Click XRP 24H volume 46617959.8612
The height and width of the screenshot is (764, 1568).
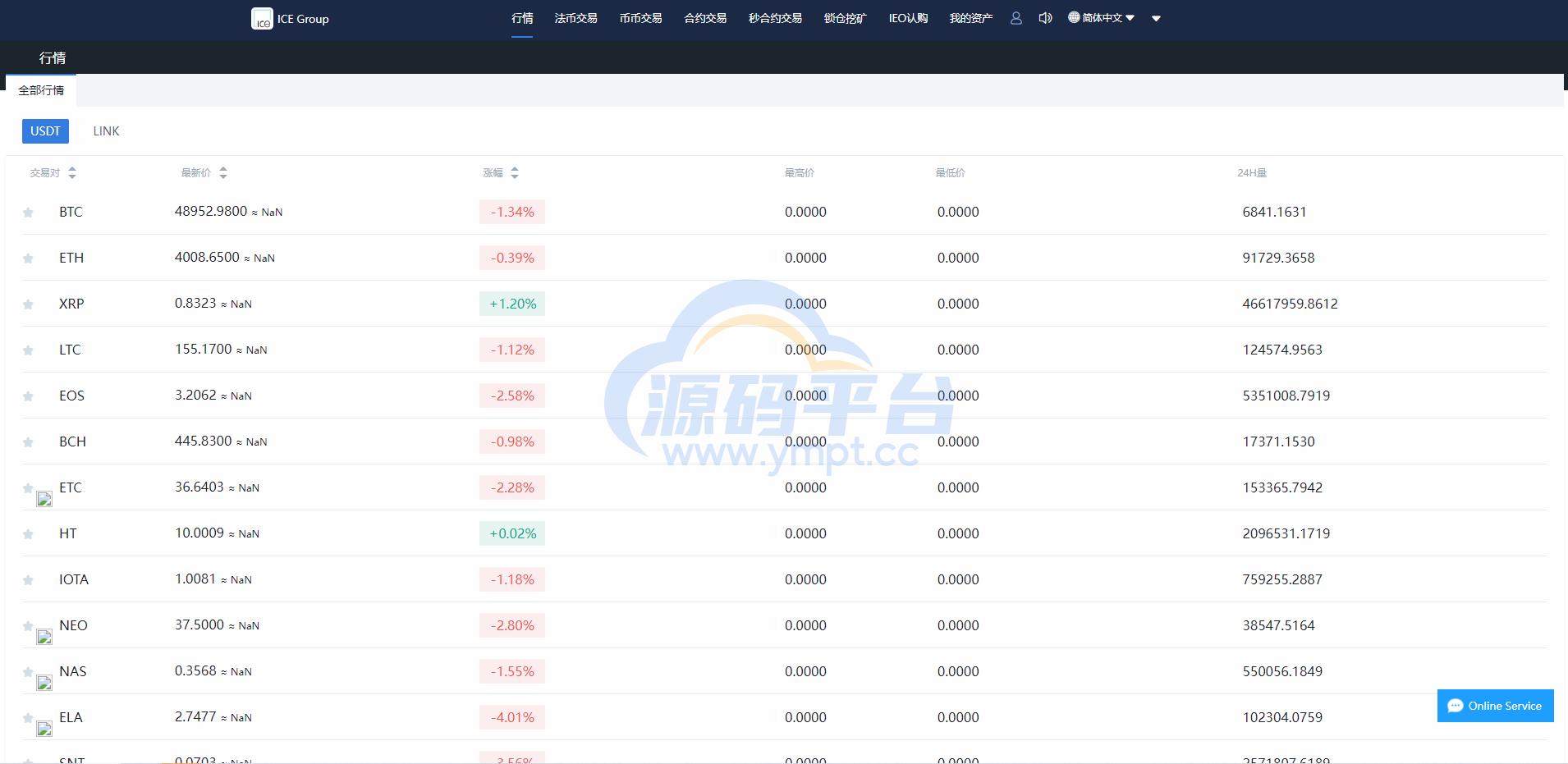(1290, 304)
